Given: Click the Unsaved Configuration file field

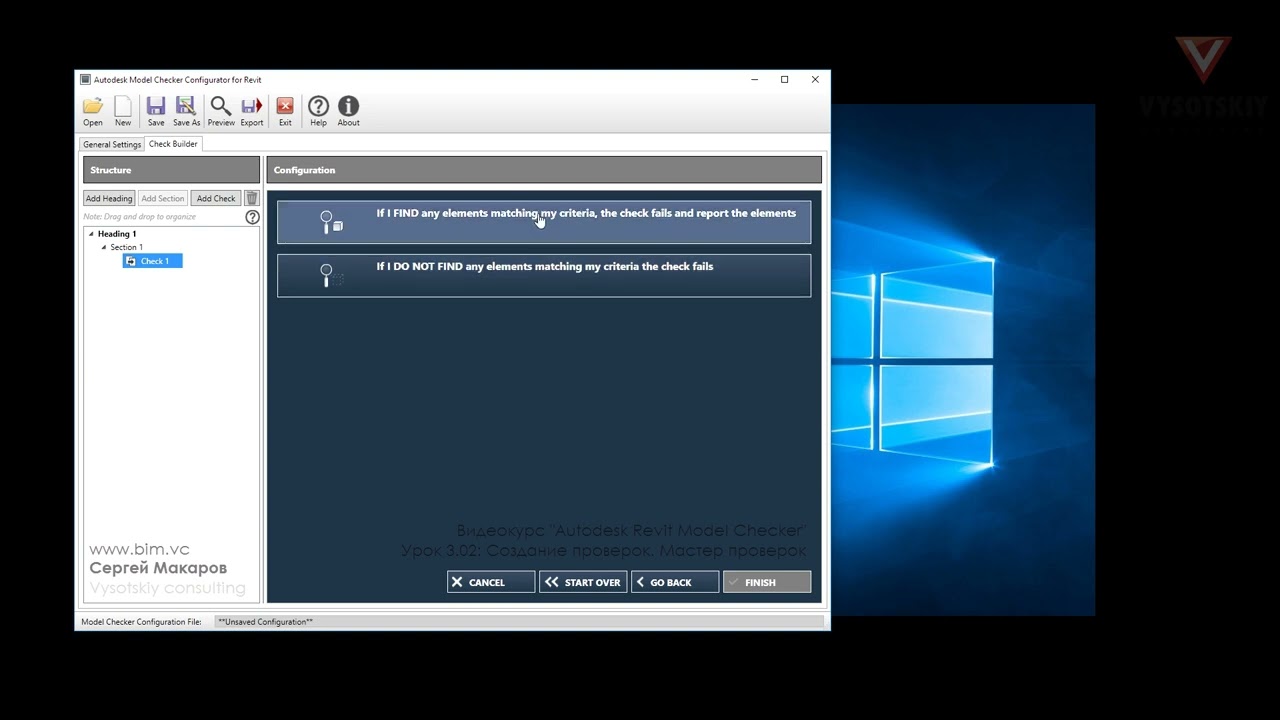Looking at the screenshot, I should click(519, 622).
